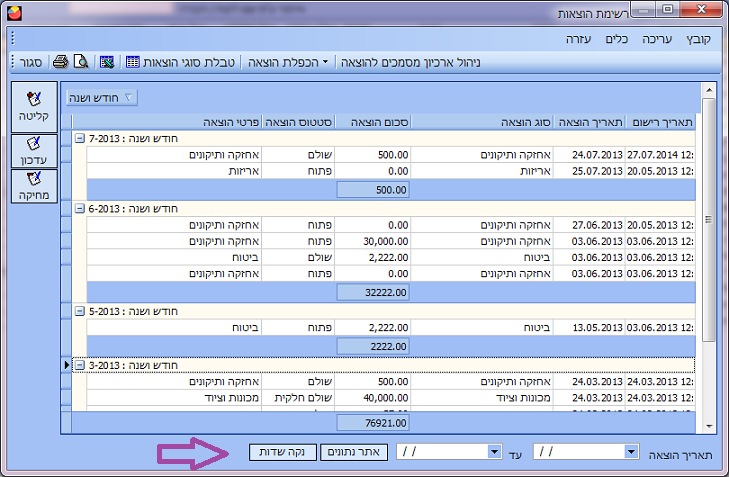Click the נקה שדות (clear fields) button

[x=282, y=452]
